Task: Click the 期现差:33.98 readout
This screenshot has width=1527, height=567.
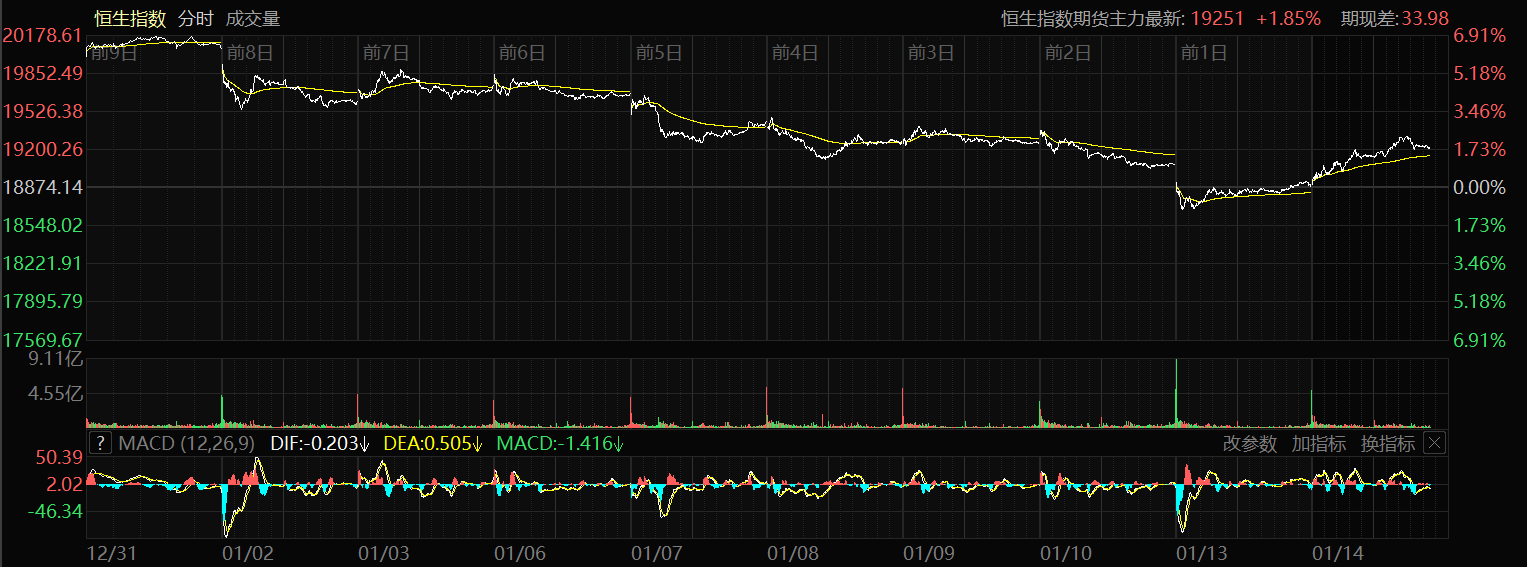Action: [x=1395, y=18]
